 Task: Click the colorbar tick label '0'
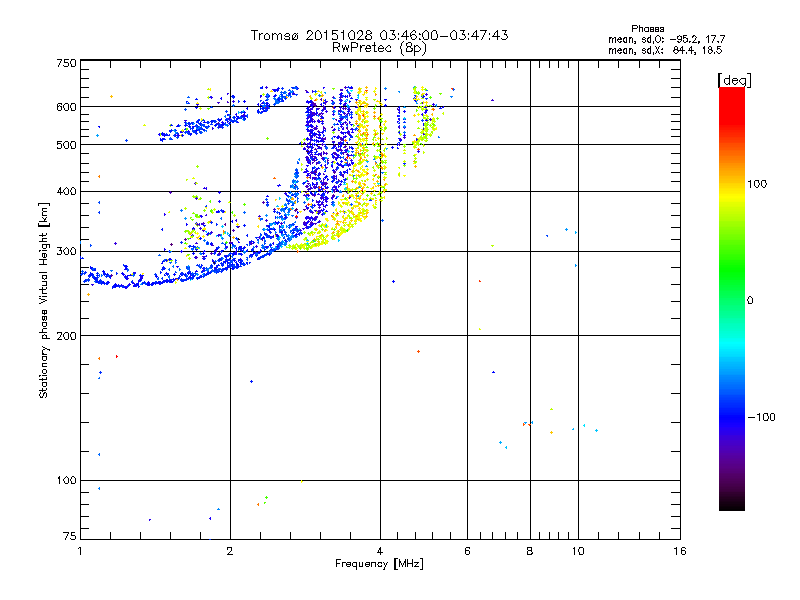pos(750,300)
